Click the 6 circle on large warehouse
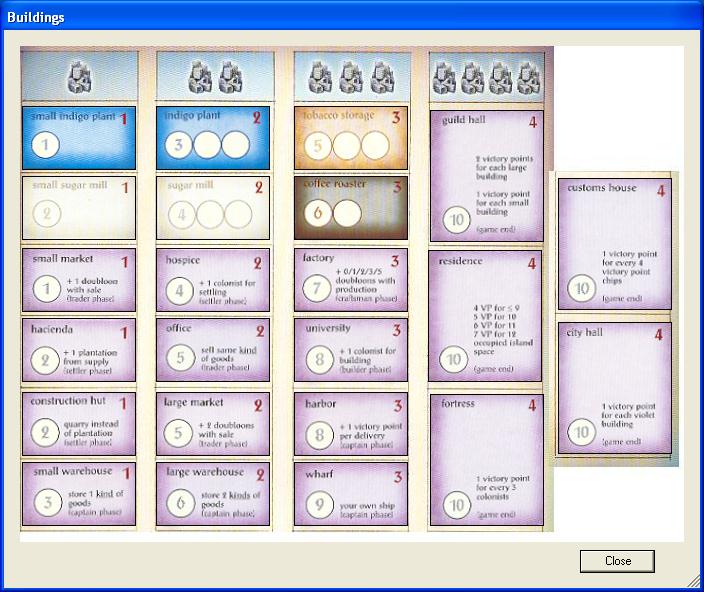The image size is (704, 592). (180, 503)
